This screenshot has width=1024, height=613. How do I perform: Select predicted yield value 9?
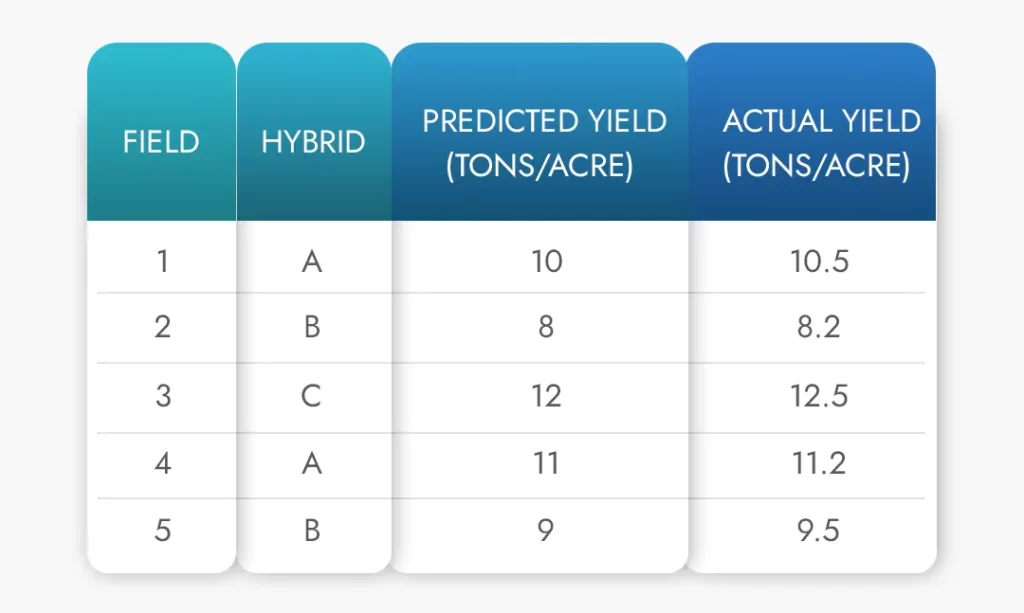point(546,530)
